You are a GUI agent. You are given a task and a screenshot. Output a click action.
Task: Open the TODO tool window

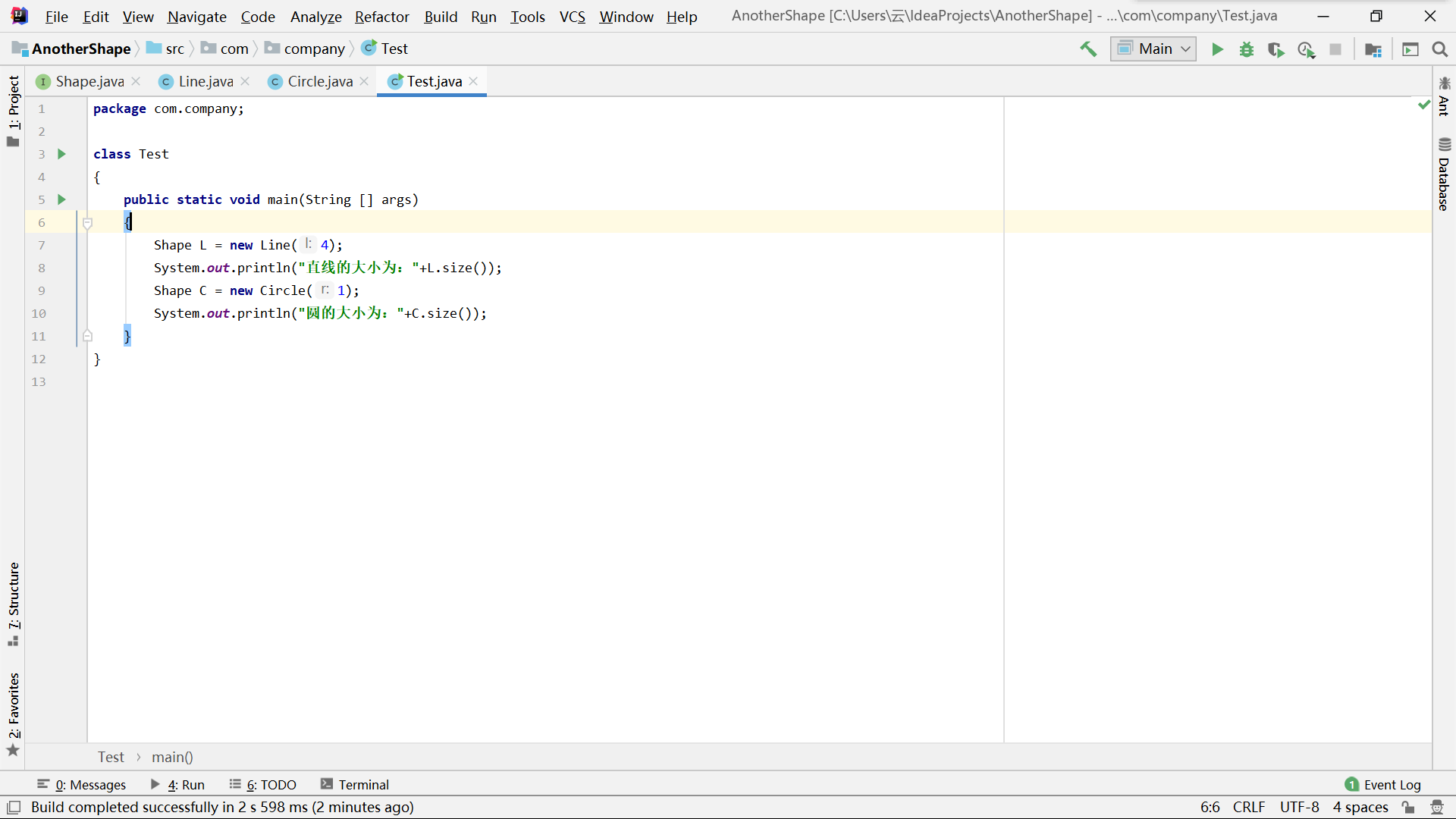tap(263, 785)
